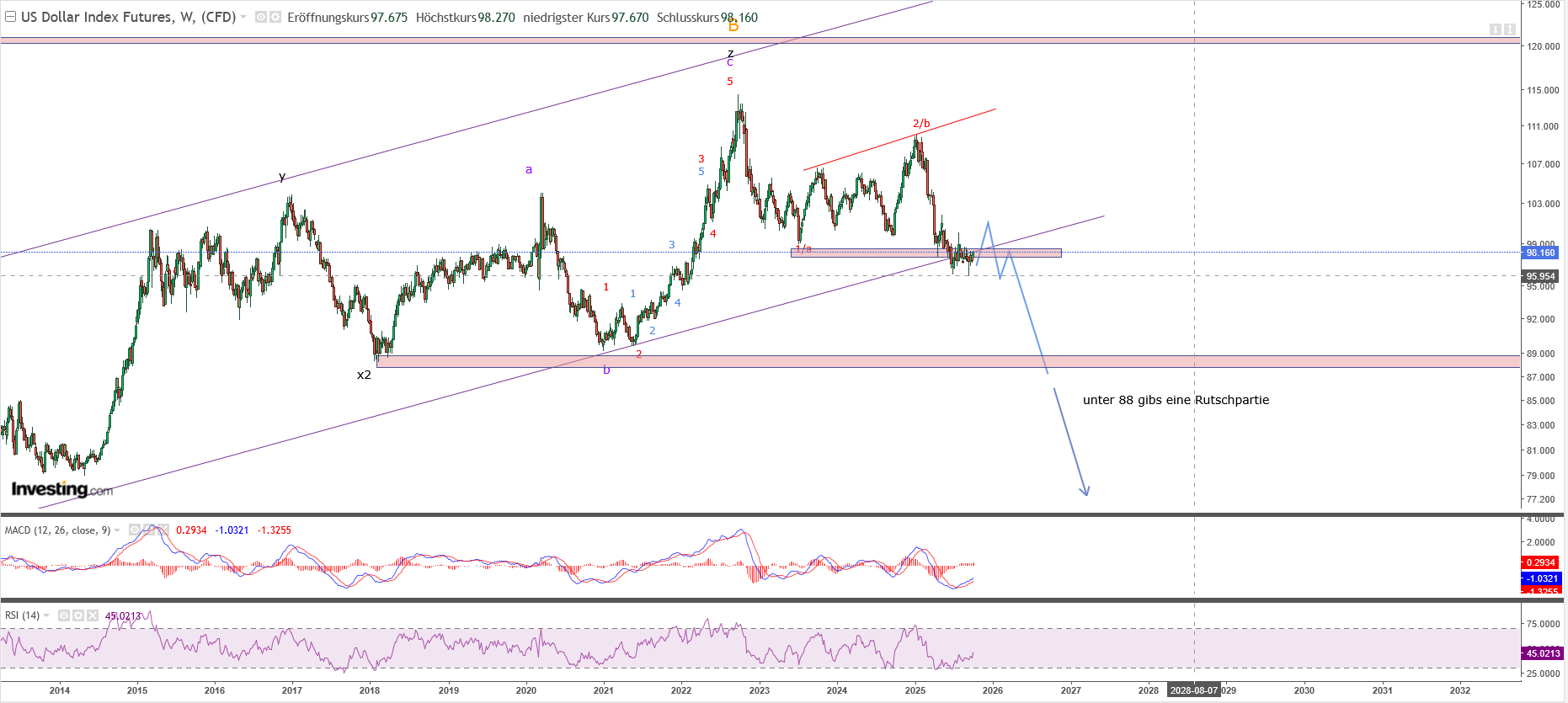Remove the RSI indicator with X icon

coord(93,615)
